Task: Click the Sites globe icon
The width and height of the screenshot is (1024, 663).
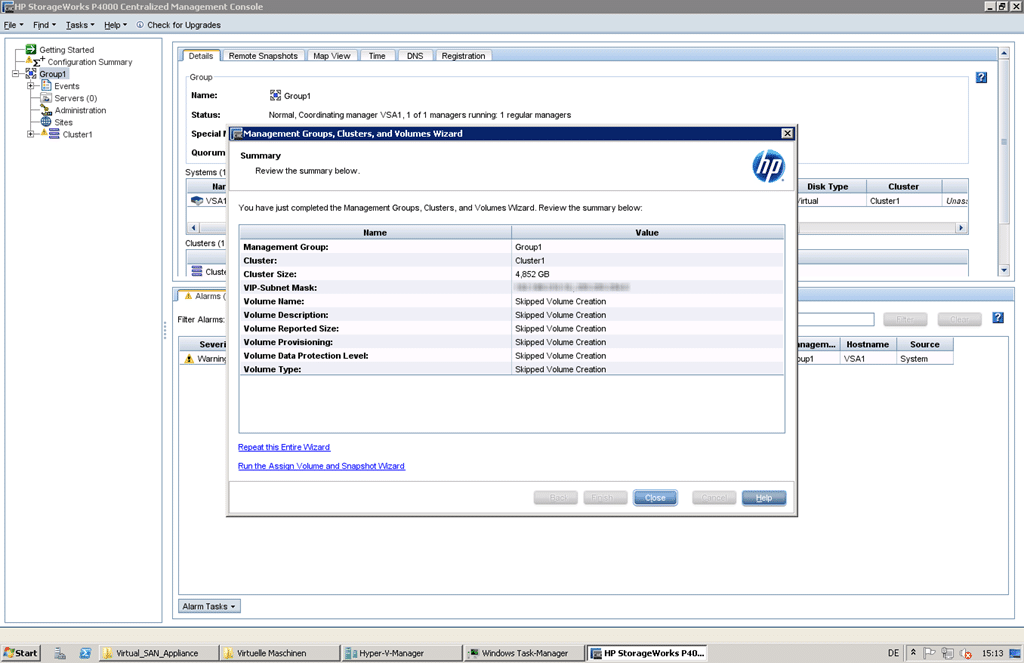Action: coord(46,122)
